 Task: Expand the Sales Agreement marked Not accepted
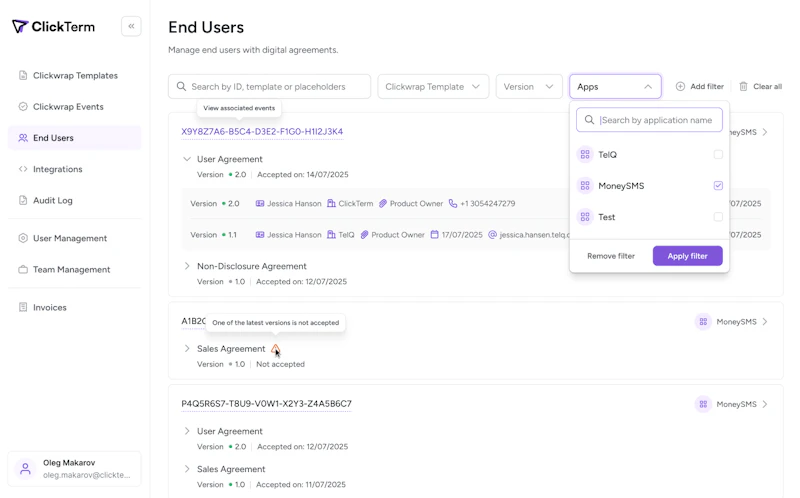[x=187, y=348]
